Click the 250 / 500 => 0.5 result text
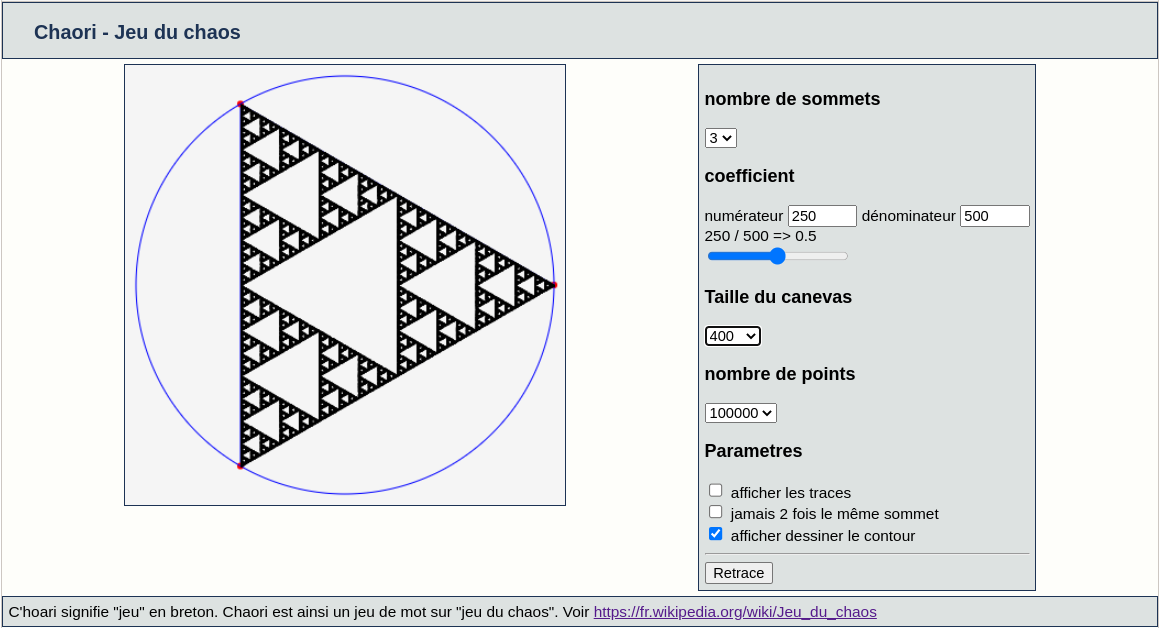 (760, 236)
